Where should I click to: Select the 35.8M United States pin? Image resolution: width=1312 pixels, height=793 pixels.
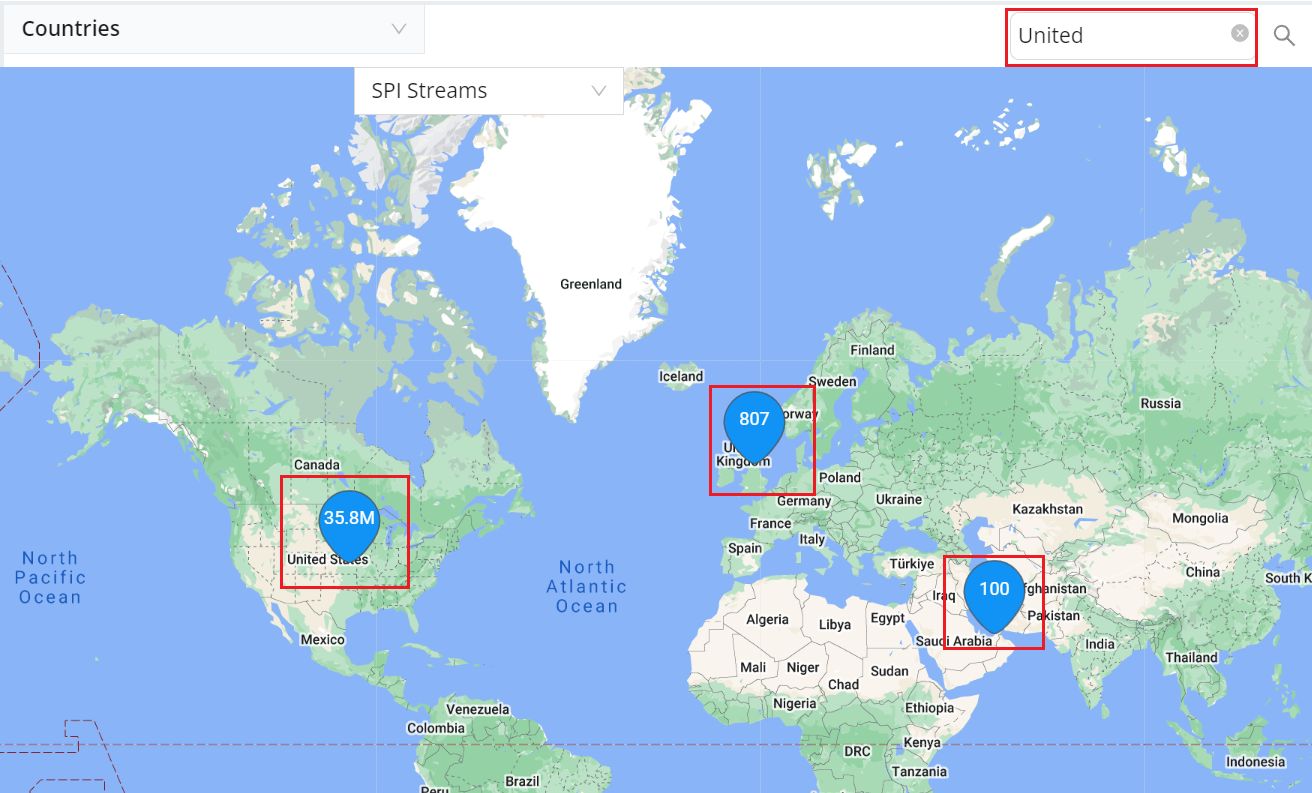coord(350,526)
